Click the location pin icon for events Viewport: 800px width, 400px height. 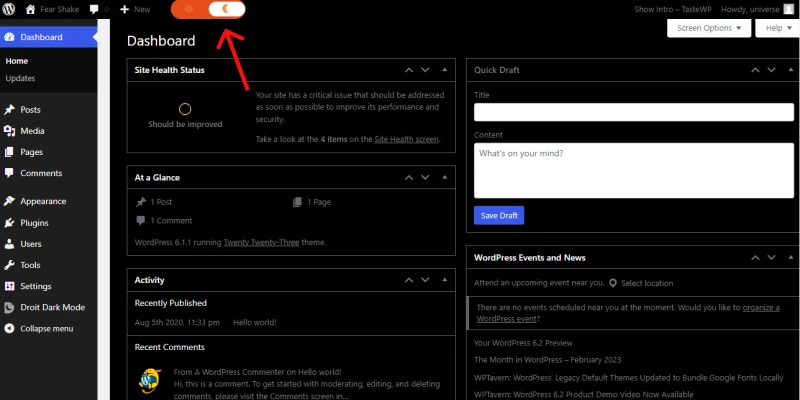[613, 283]
